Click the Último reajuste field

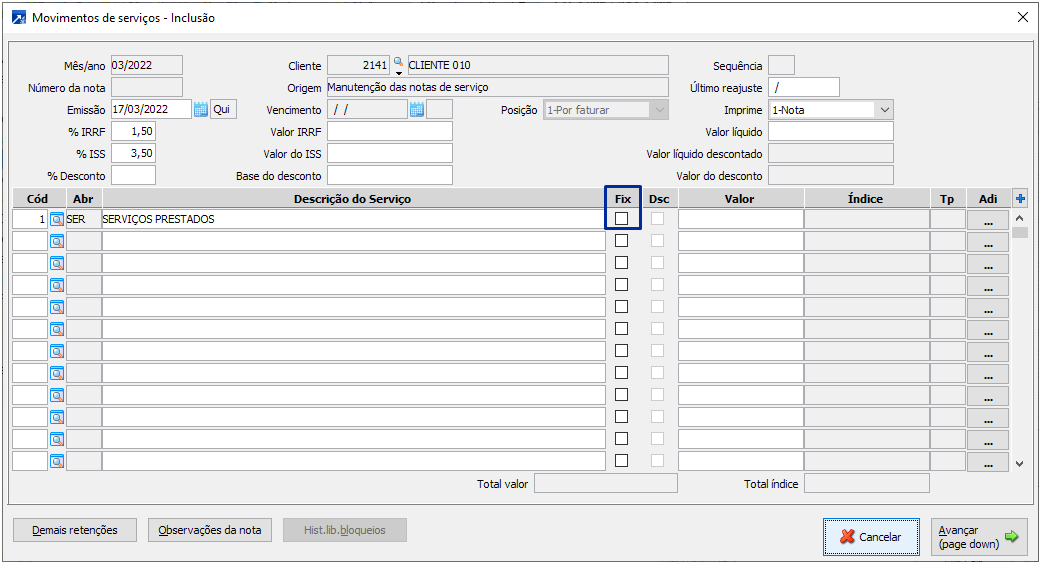pyautogui.click(x=804, y=87)
